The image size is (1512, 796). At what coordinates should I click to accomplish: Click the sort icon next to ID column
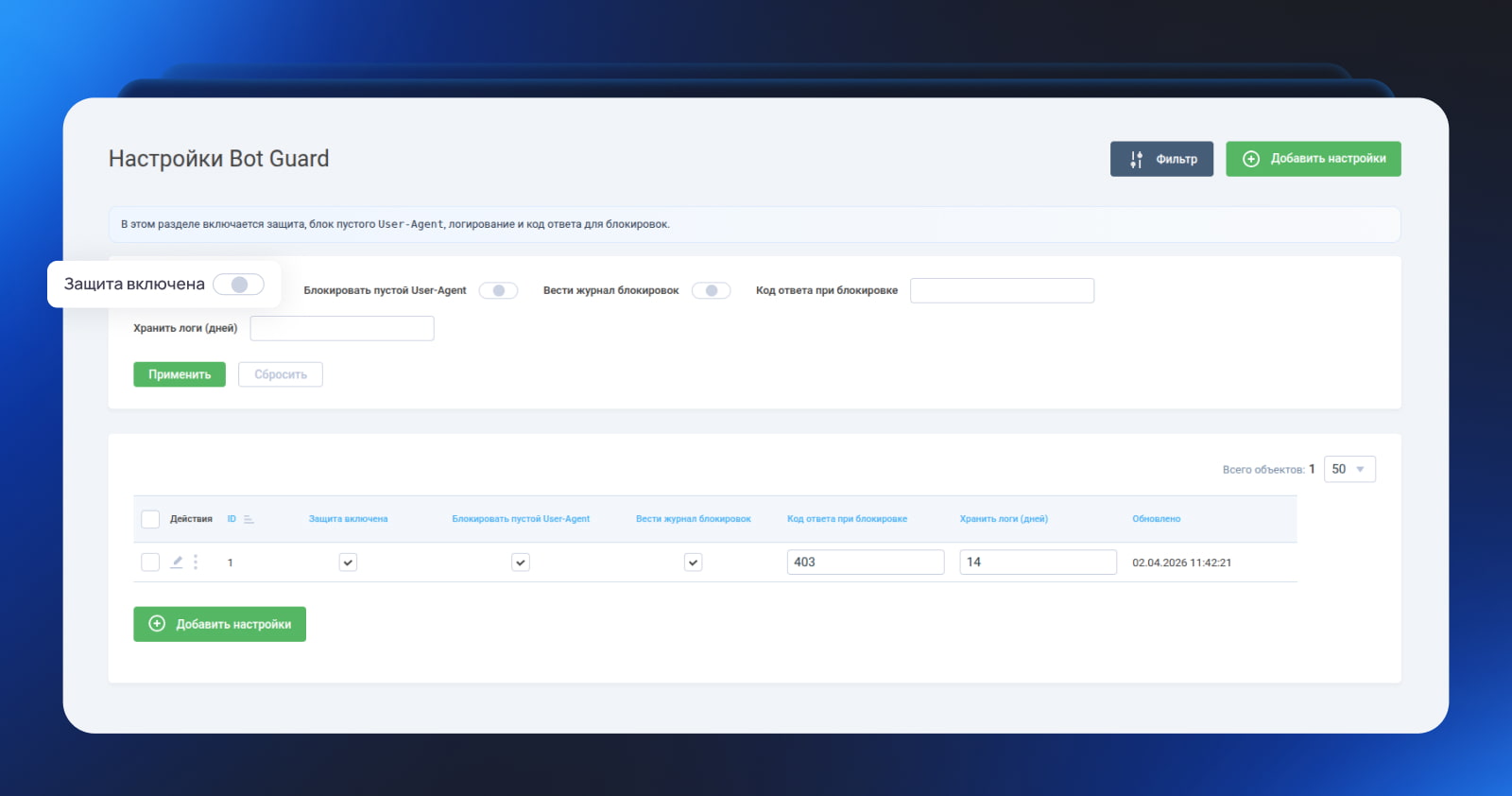(249, 519)
